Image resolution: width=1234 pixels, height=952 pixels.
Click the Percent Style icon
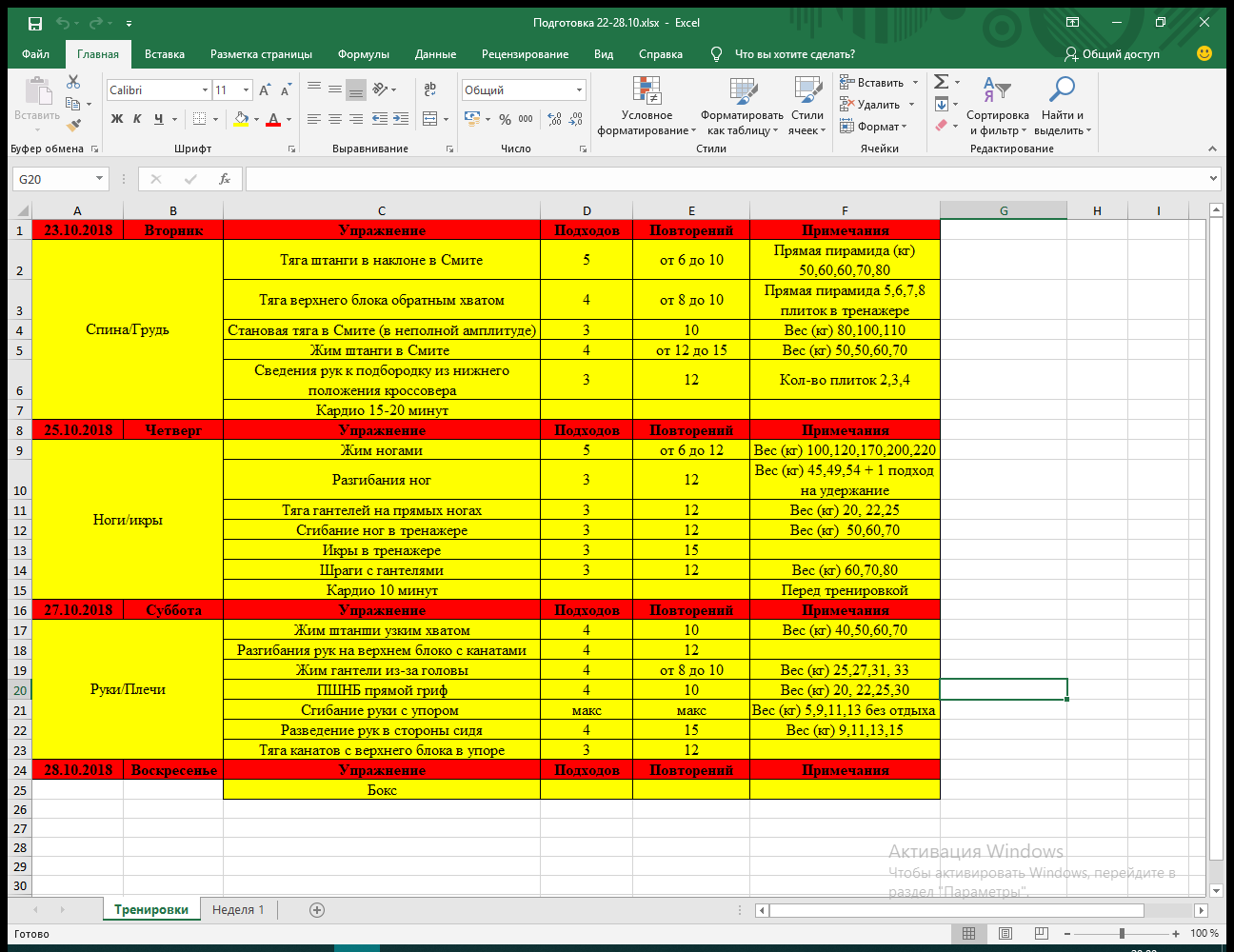[505, 119]
